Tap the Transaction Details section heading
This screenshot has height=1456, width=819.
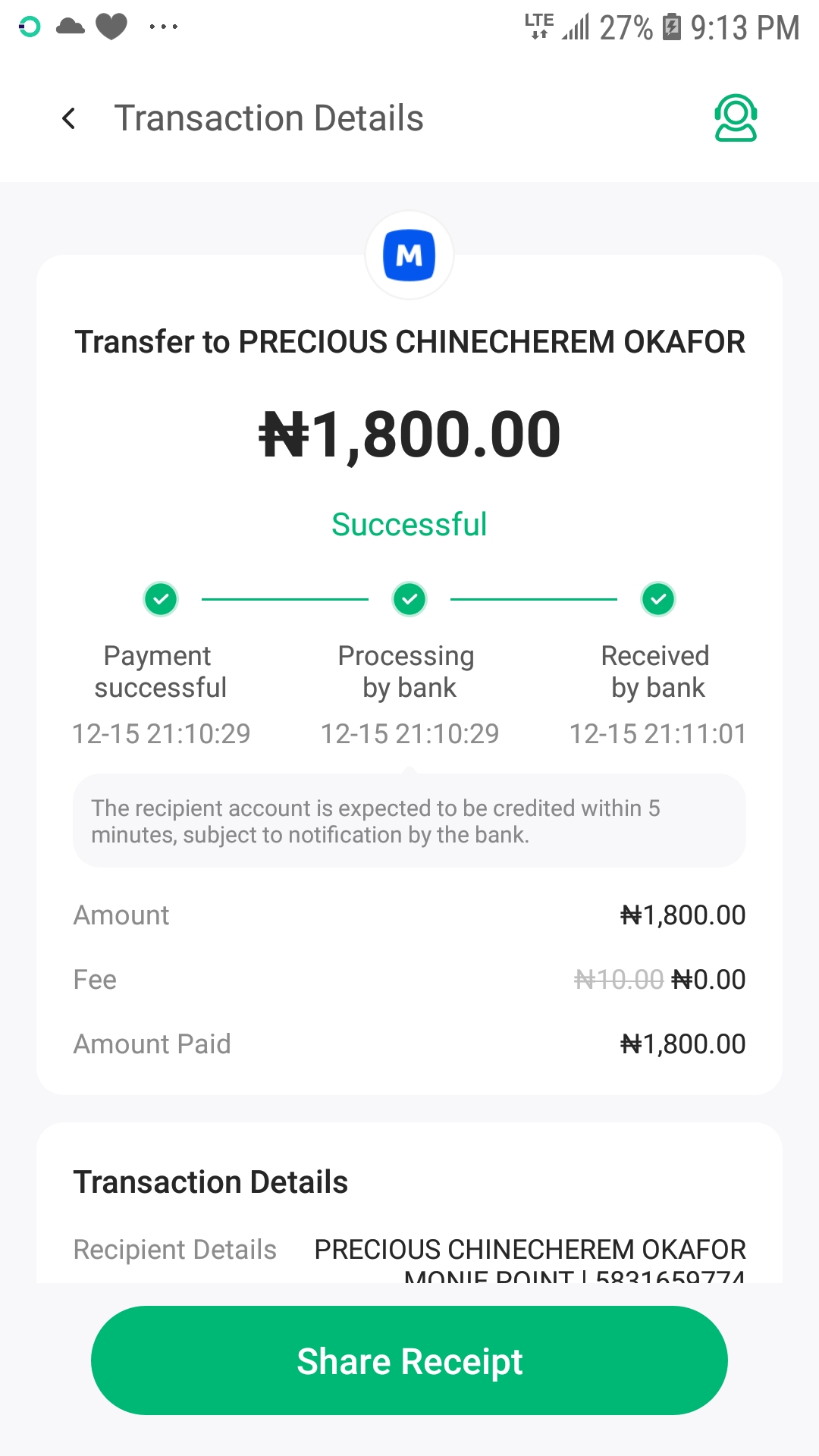(x=211, y=1182)
